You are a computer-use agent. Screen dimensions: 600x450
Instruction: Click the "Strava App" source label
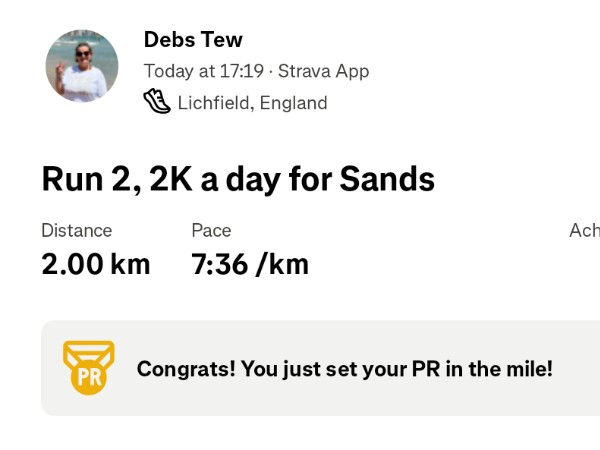coord(323,71)
